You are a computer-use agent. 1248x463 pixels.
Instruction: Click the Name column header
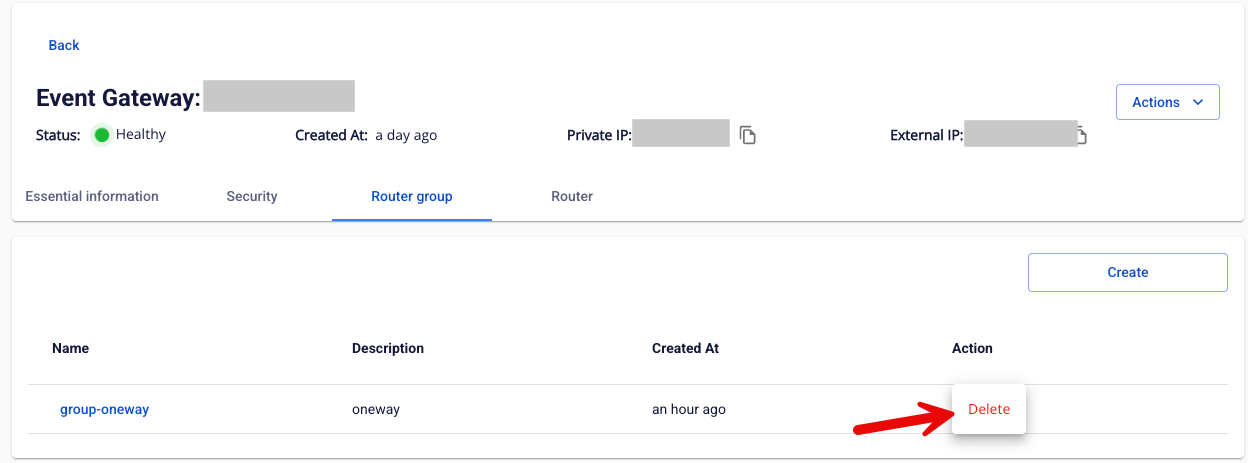pos(71,348)
